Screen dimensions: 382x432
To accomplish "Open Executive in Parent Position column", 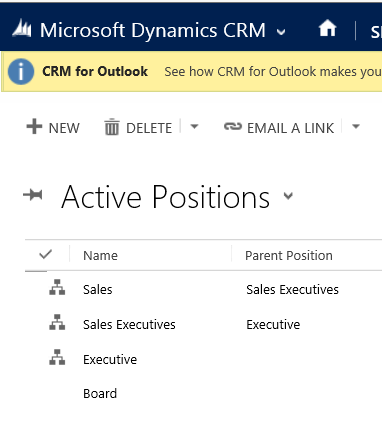I will click(273, 325).
